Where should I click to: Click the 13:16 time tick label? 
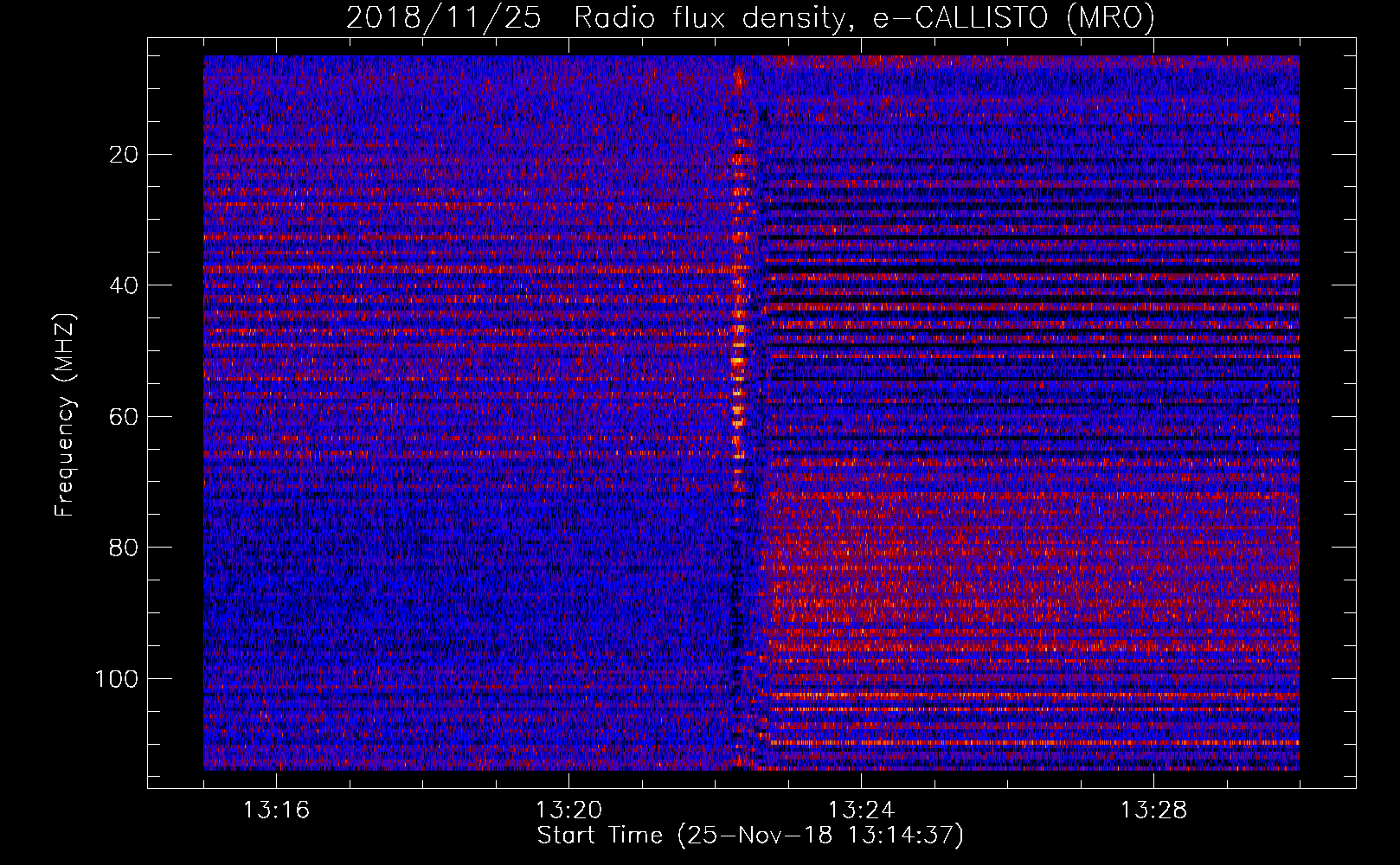276,811
